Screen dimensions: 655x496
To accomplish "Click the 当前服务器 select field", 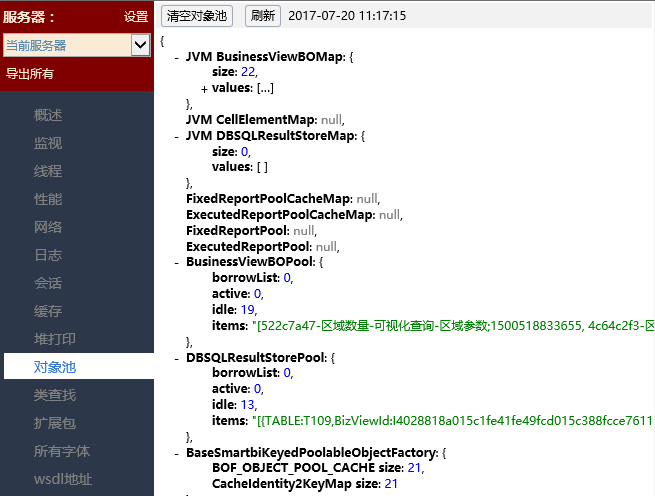I will tap(77, 45).
